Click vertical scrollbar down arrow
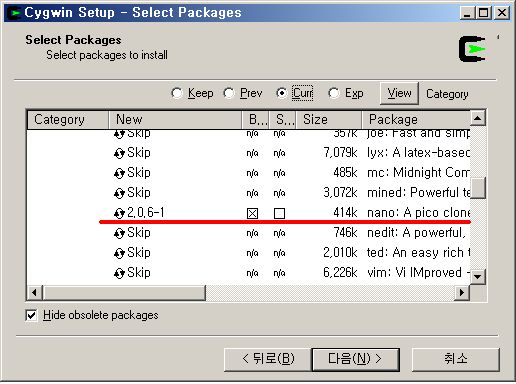The image size is (516, 384). [x=478, y=277]
